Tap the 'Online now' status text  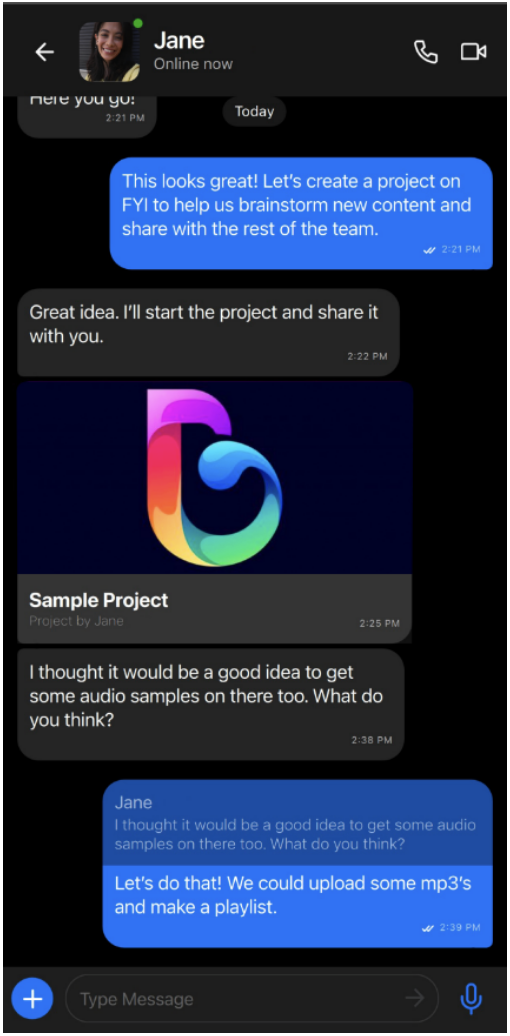(x=193, y=64)
